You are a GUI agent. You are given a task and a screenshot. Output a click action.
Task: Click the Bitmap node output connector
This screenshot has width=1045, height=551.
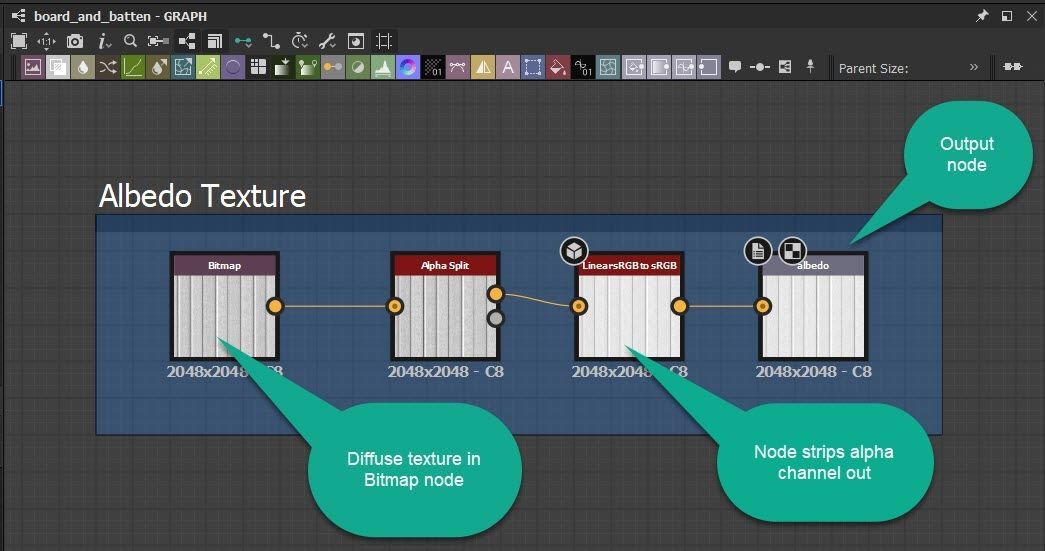[x=275, y=306]
